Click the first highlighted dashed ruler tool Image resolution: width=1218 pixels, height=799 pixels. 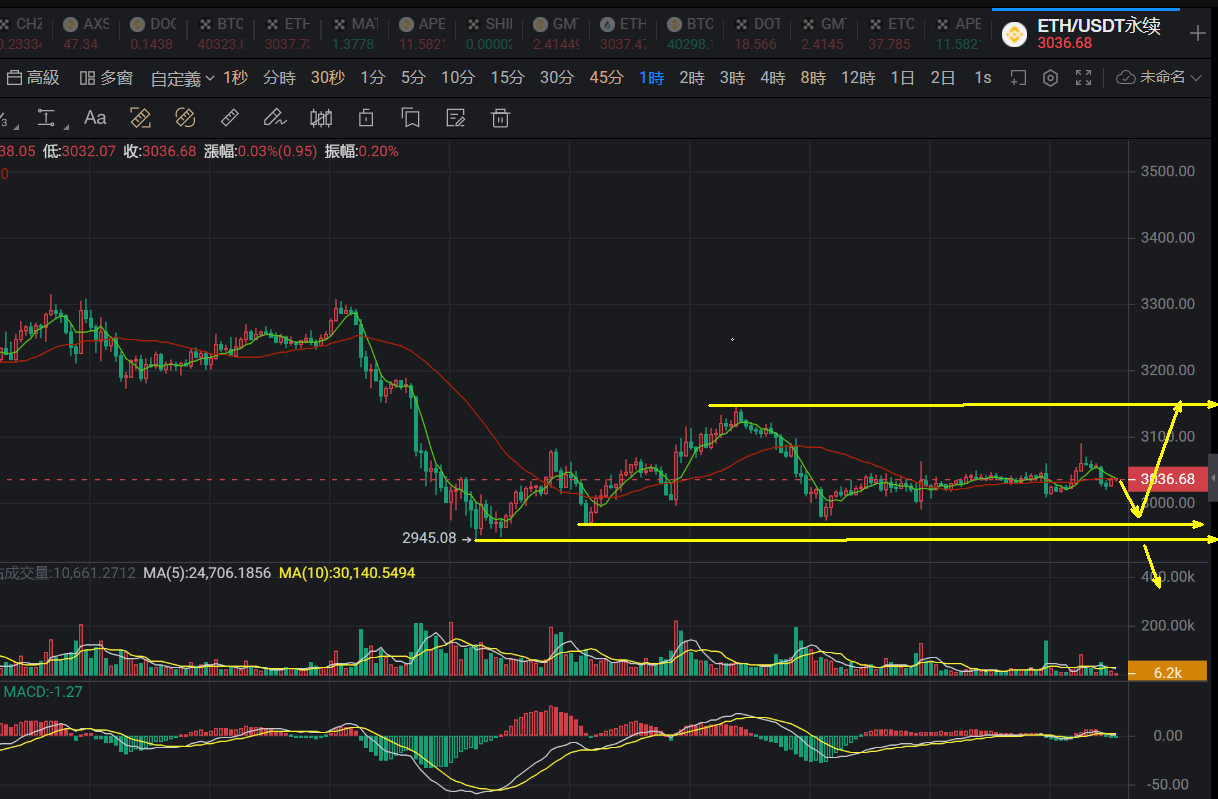[140, 118]
